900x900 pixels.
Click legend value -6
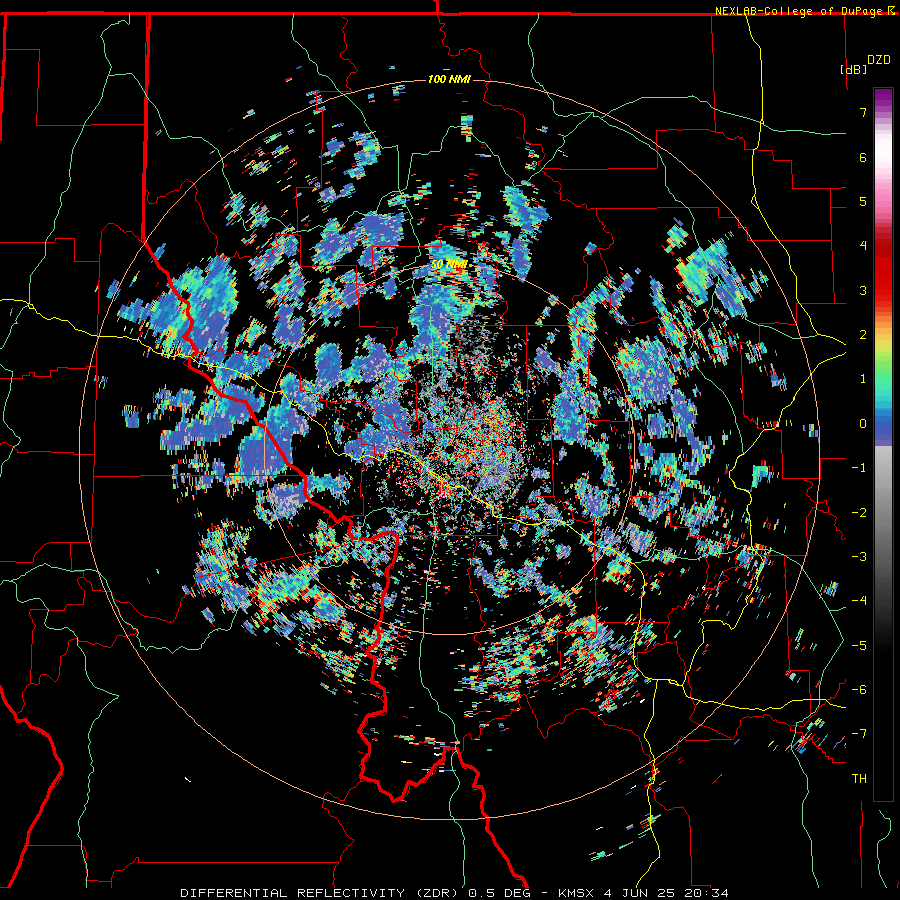859,690
